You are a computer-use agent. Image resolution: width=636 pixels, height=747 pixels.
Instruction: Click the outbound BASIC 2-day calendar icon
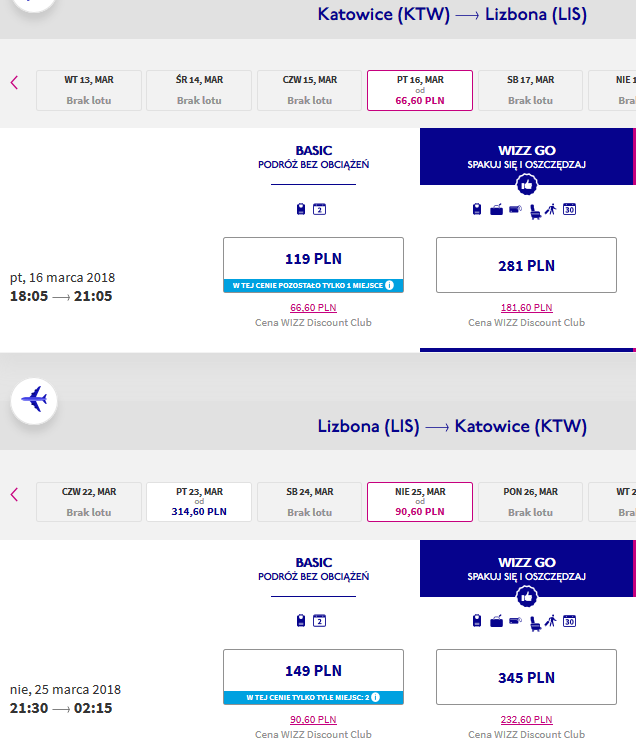[x=319, y=209]
